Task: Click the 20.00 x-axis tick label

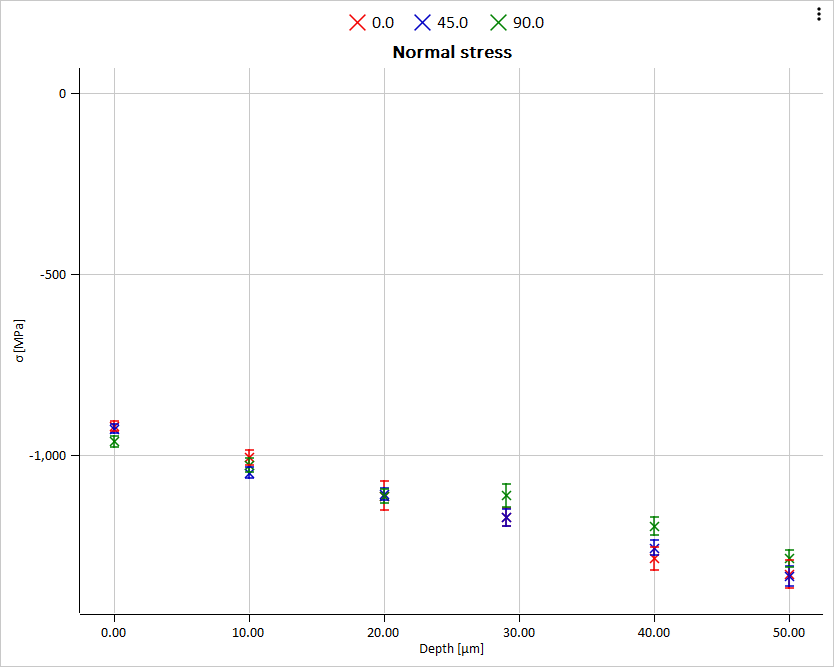Action: click(x=384, y=633)
